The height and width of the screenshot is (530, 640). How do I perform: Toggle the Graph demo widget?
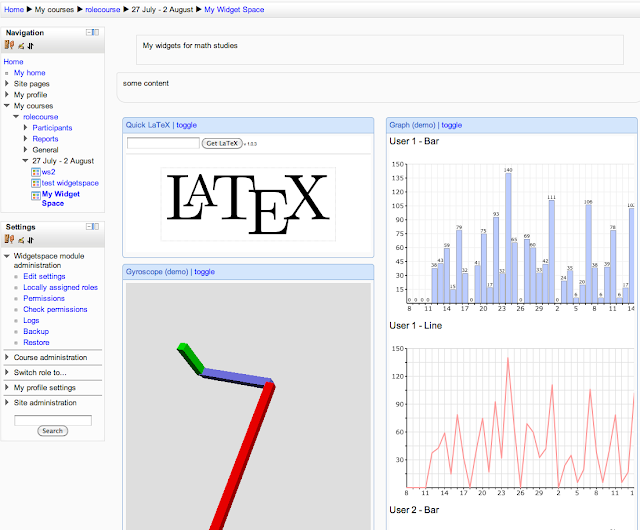(x=451, y=125)
